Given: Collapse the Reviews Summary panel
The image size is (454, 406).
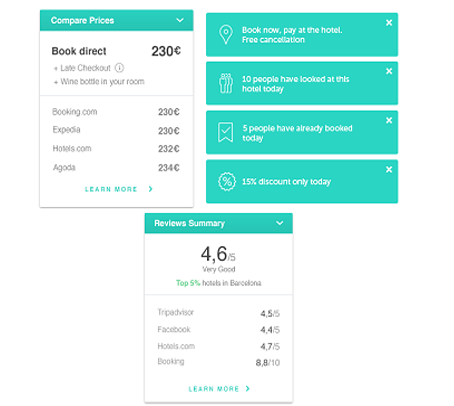Looking at the screenshot, I should click(x=280, y=223).
